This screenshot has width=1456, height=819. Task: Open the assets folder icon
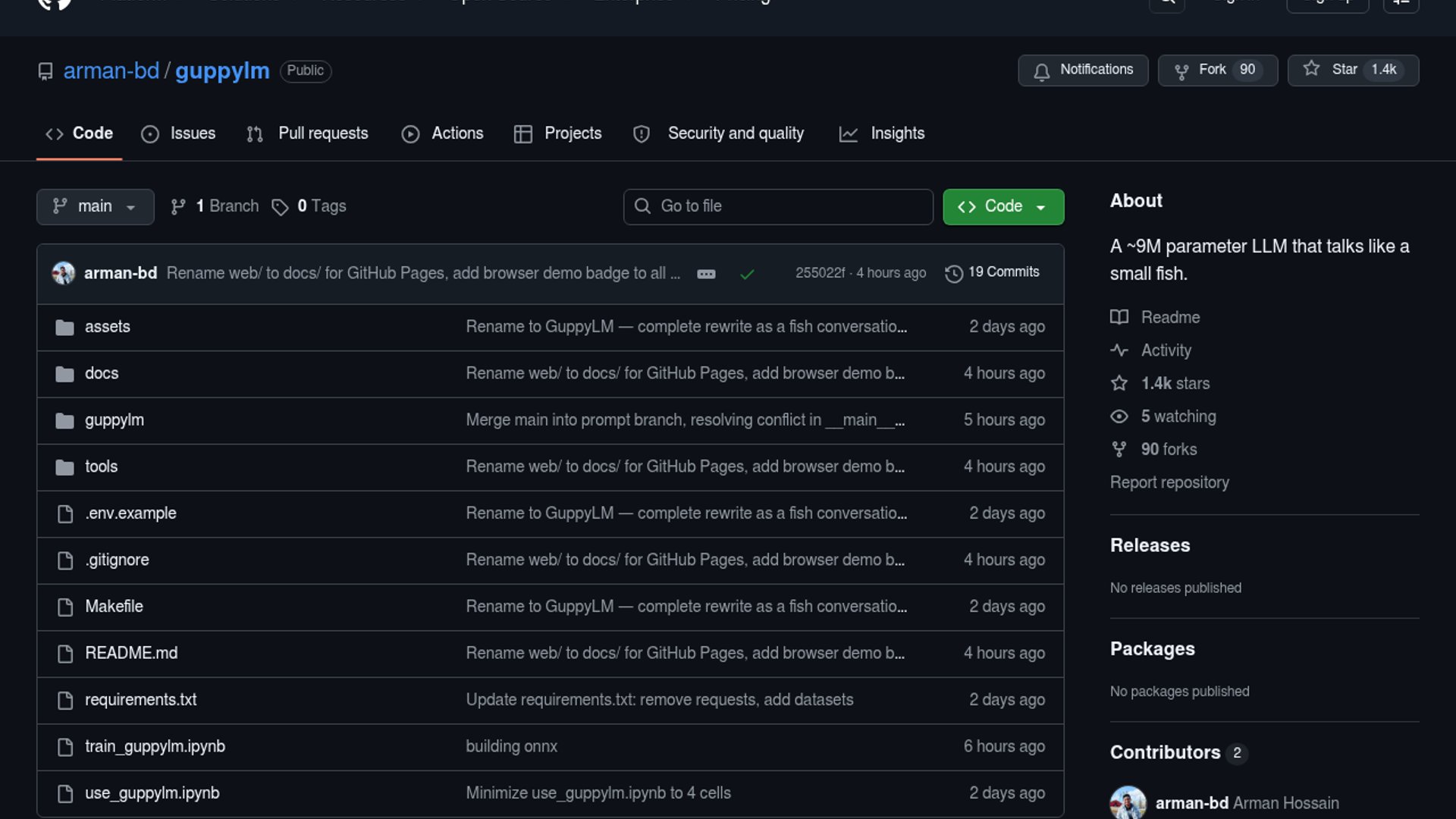click(x=65, y=327)
